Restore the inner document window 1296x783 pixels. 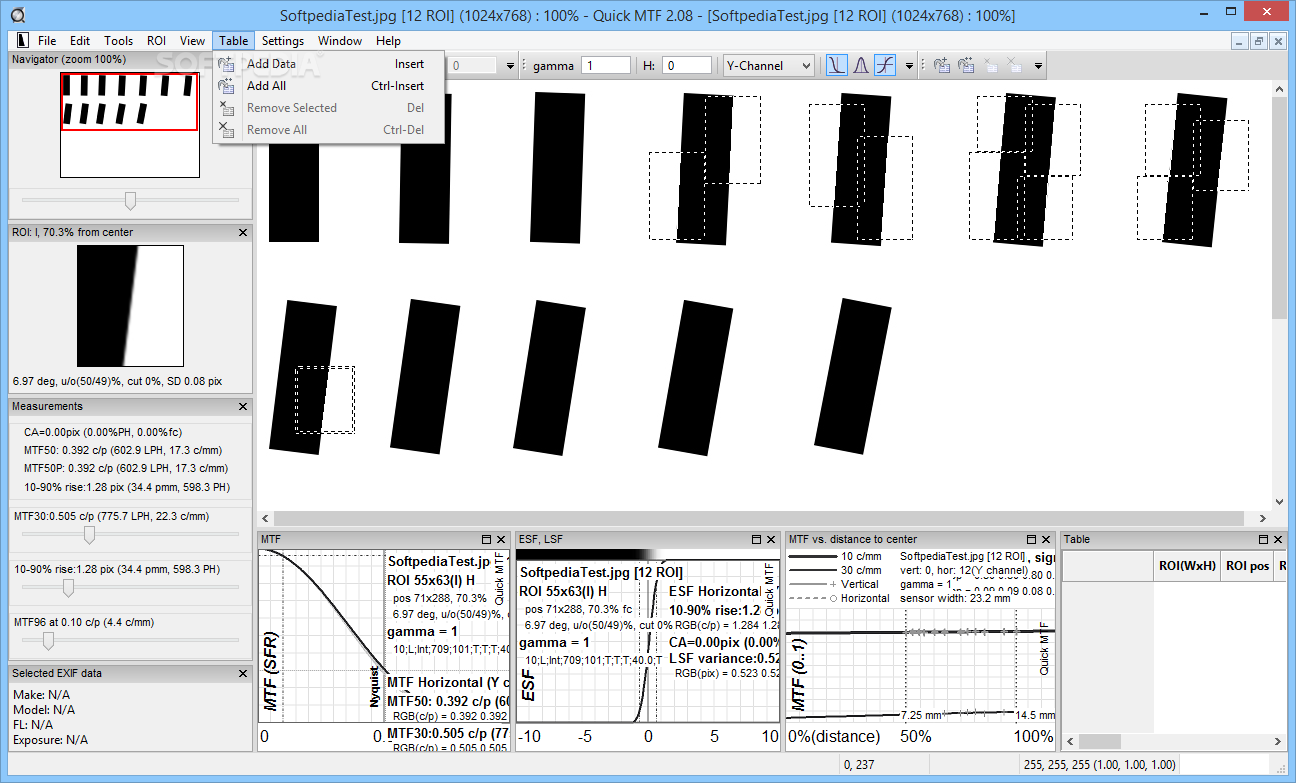click(x=1259, y=41)
